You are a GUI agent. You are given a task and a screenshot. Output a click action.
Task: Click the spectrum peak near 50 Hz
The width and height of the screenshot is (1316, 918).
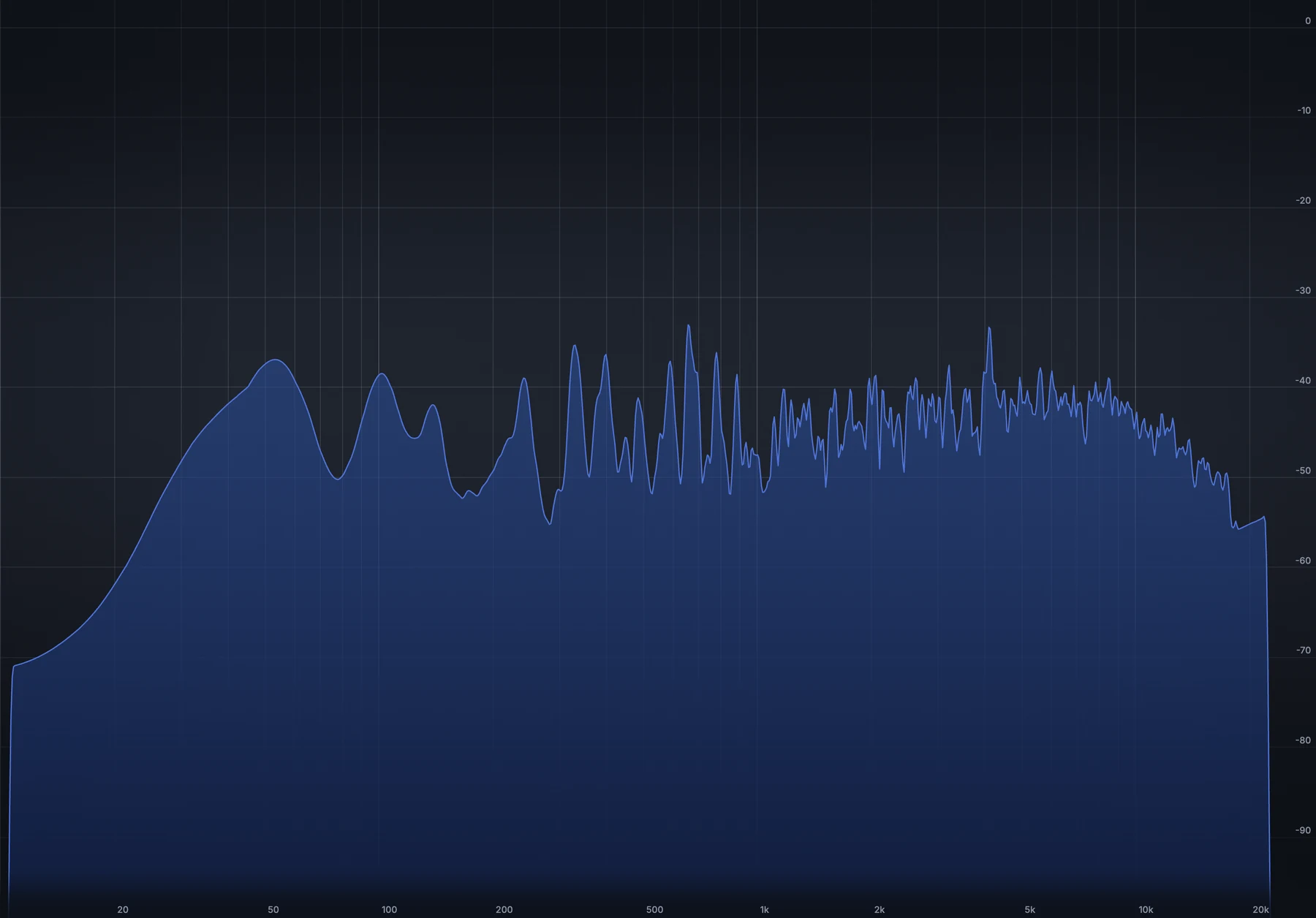[275, 360]
